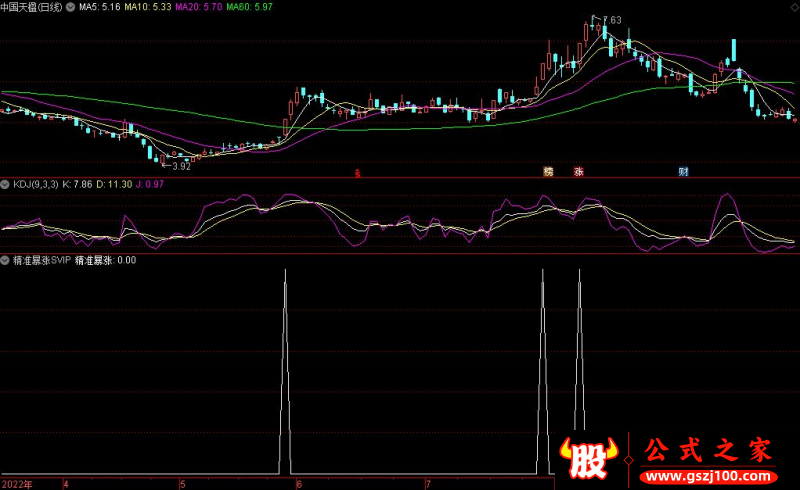Click the 3.92 low price label

click(x=181, y=166)
